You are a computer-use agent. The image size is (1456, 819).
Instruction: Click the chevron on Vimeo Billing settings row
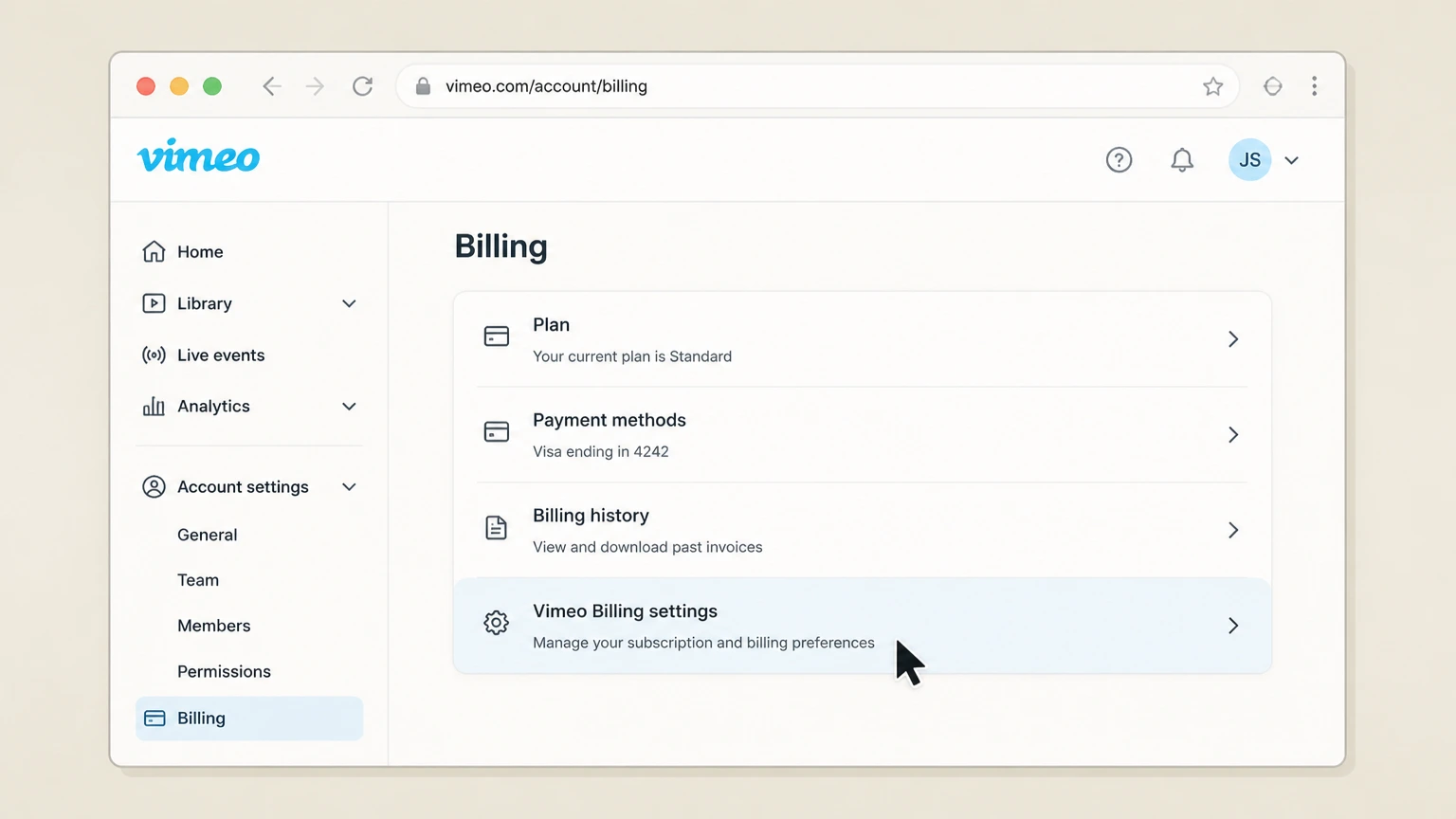coord(1233,626)
